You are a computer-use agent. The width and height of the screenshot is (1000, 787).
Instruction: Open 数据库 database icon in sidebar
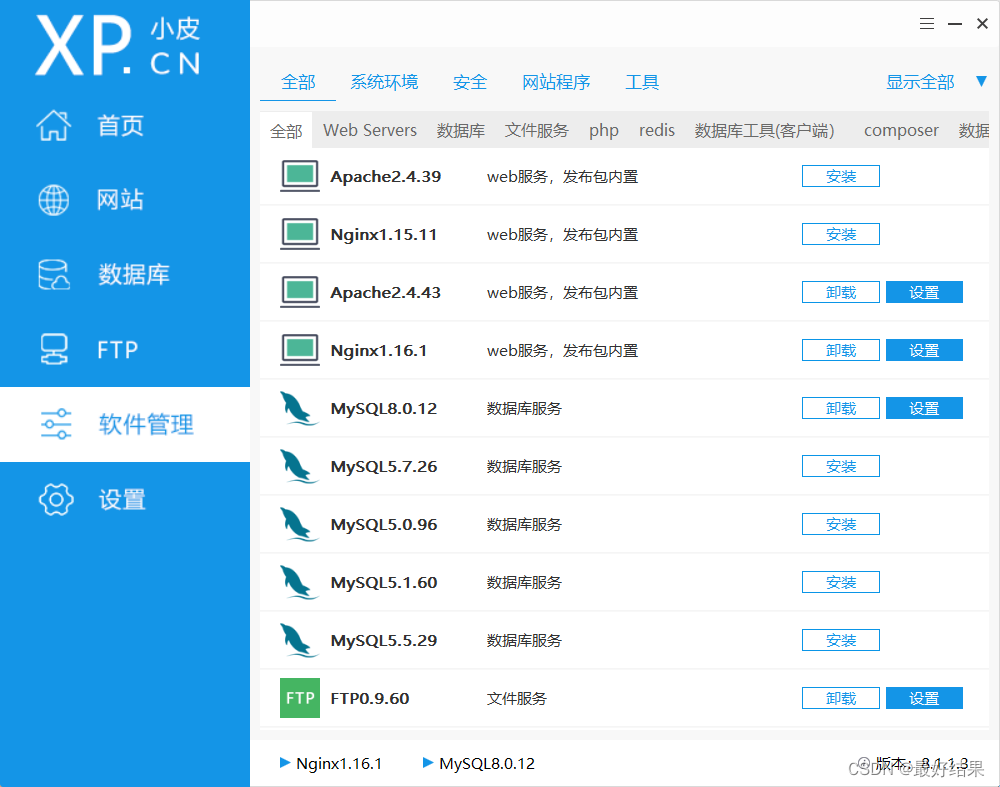(54, 275)
